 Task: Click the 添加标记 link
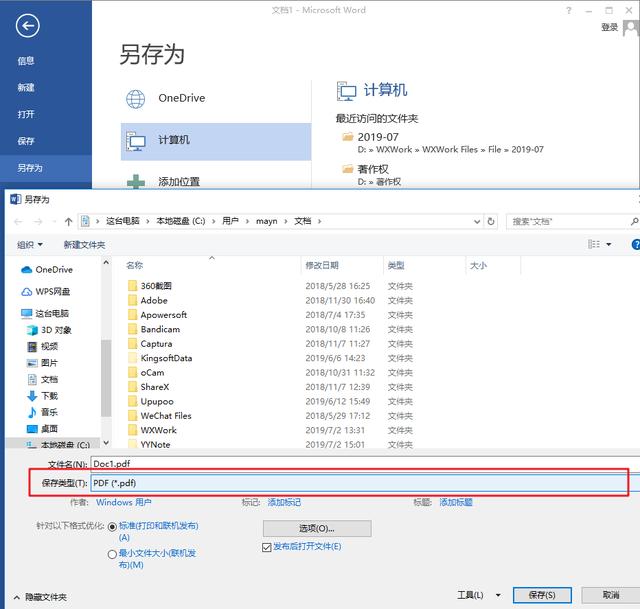[284, 502]
